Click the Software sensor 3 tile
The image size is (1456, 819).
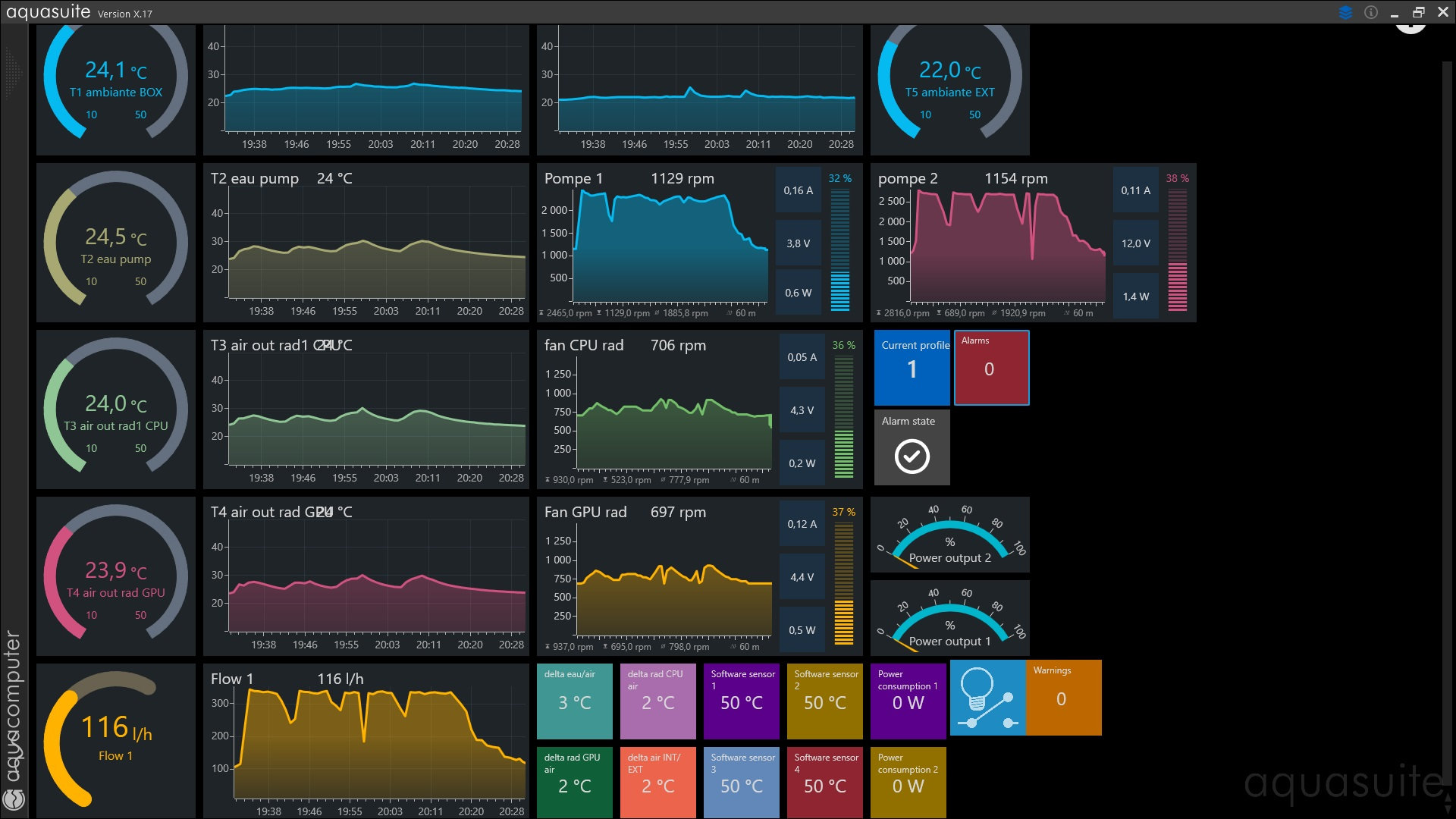coord(741,781)
